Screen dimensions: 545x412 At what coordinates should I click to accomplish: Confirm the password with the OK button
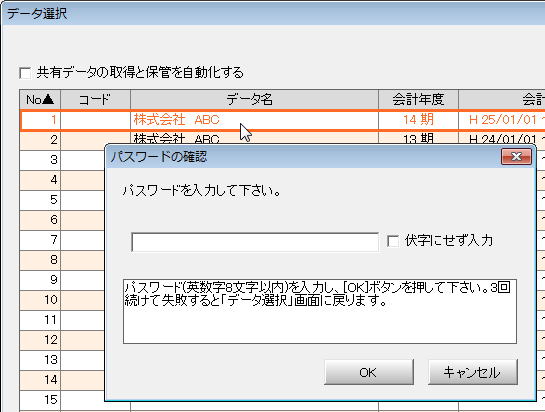(x=369, y=372)
